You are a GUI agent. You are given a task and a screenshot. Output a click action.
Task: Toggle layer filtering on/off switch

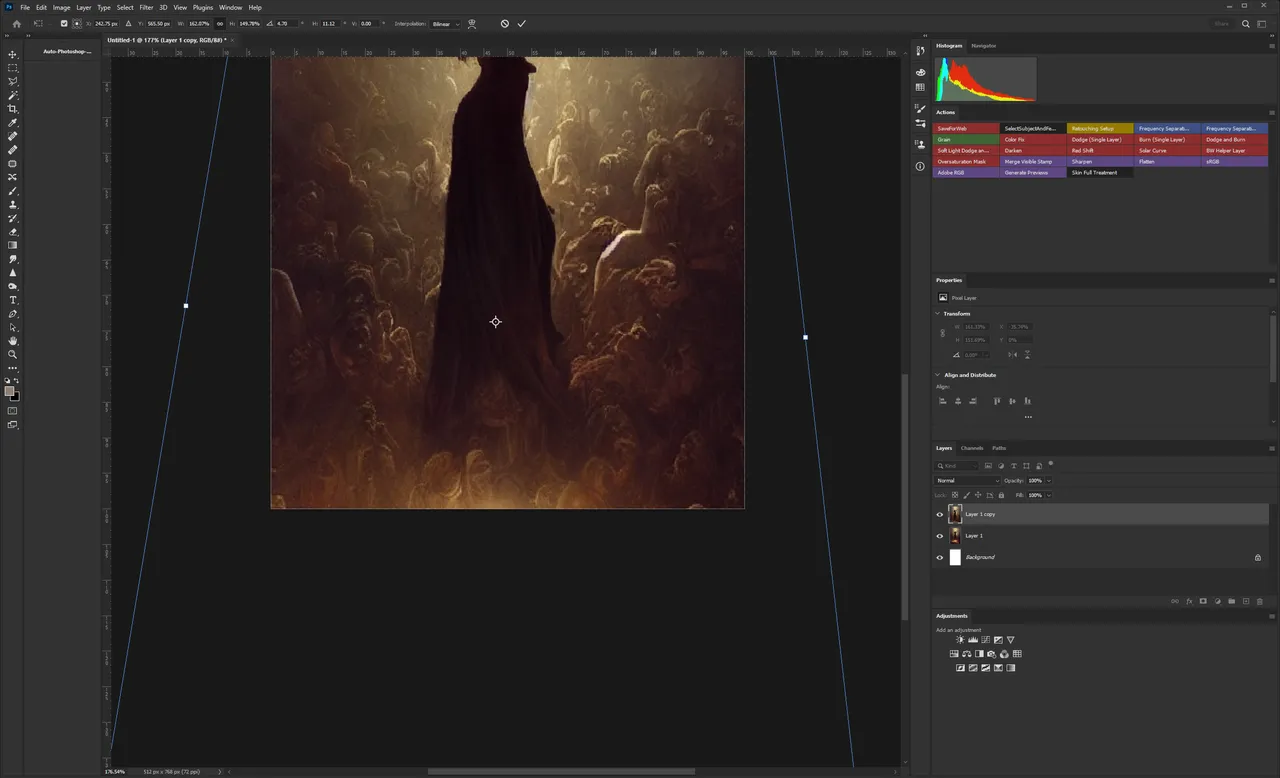[1051, 464]
